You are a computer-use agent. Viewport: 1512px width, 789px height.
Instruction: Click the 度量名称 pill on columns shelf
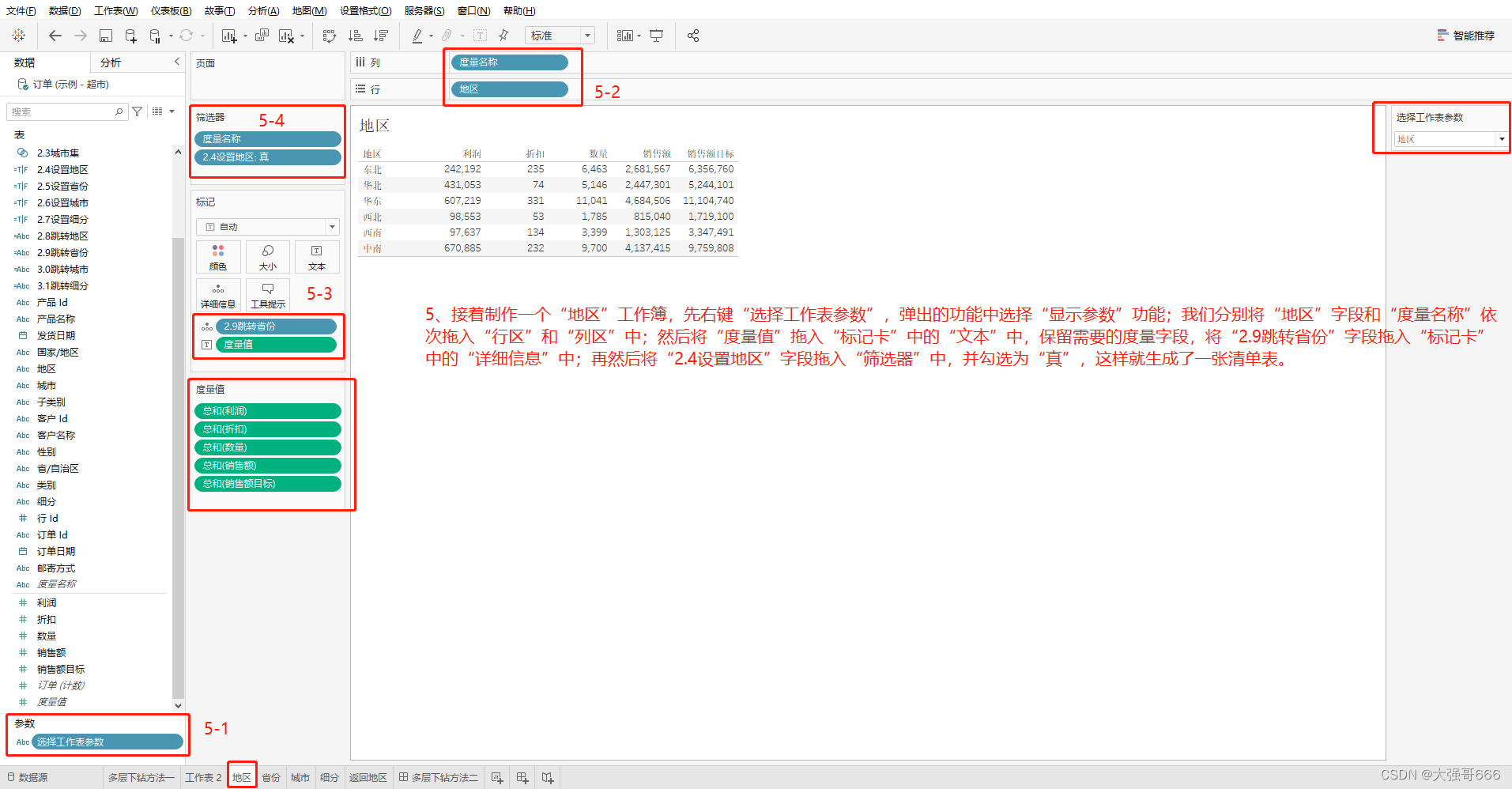click(510, 62)
